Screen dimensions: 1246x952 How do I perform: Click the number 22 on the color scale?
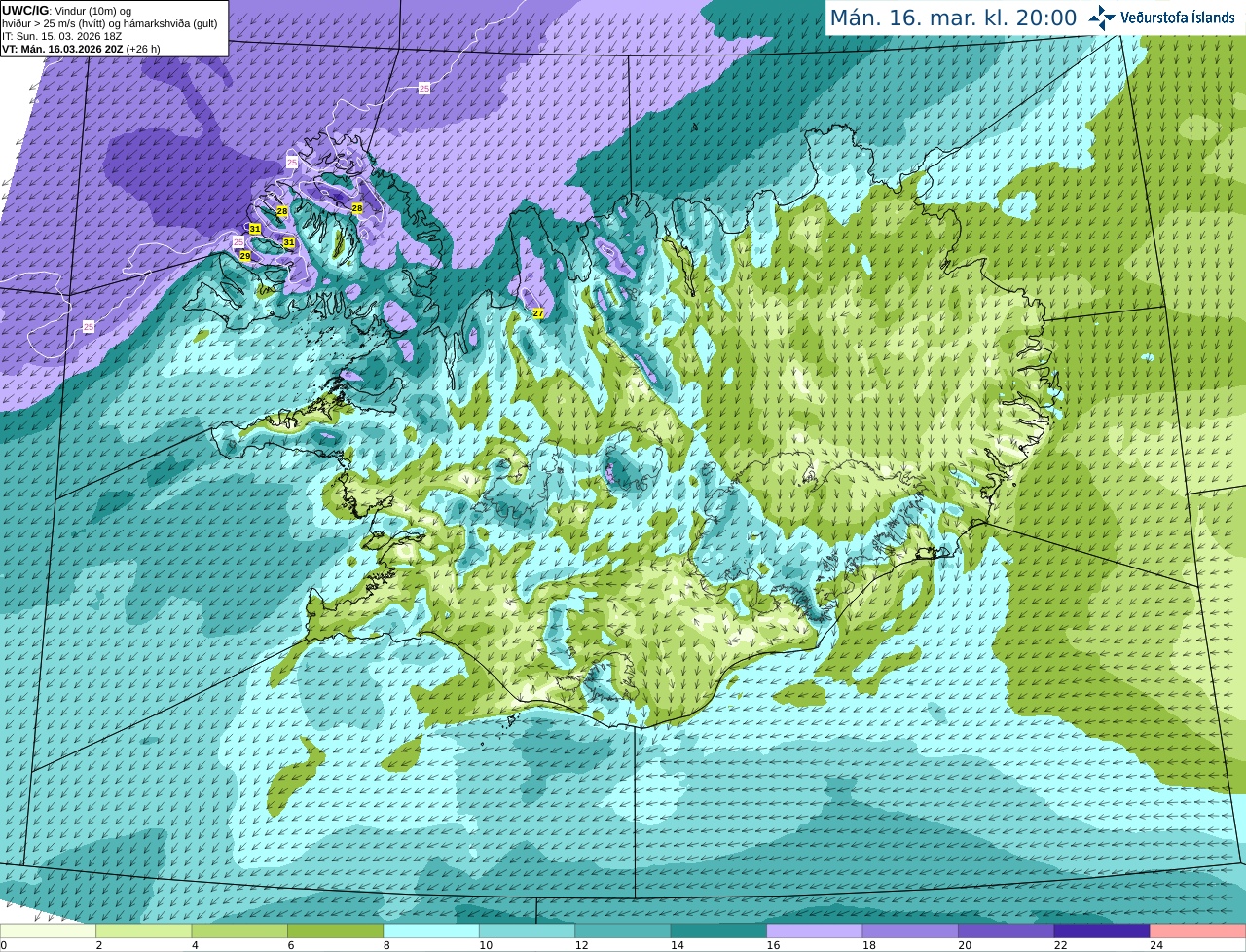click(x=1061, y=945)
